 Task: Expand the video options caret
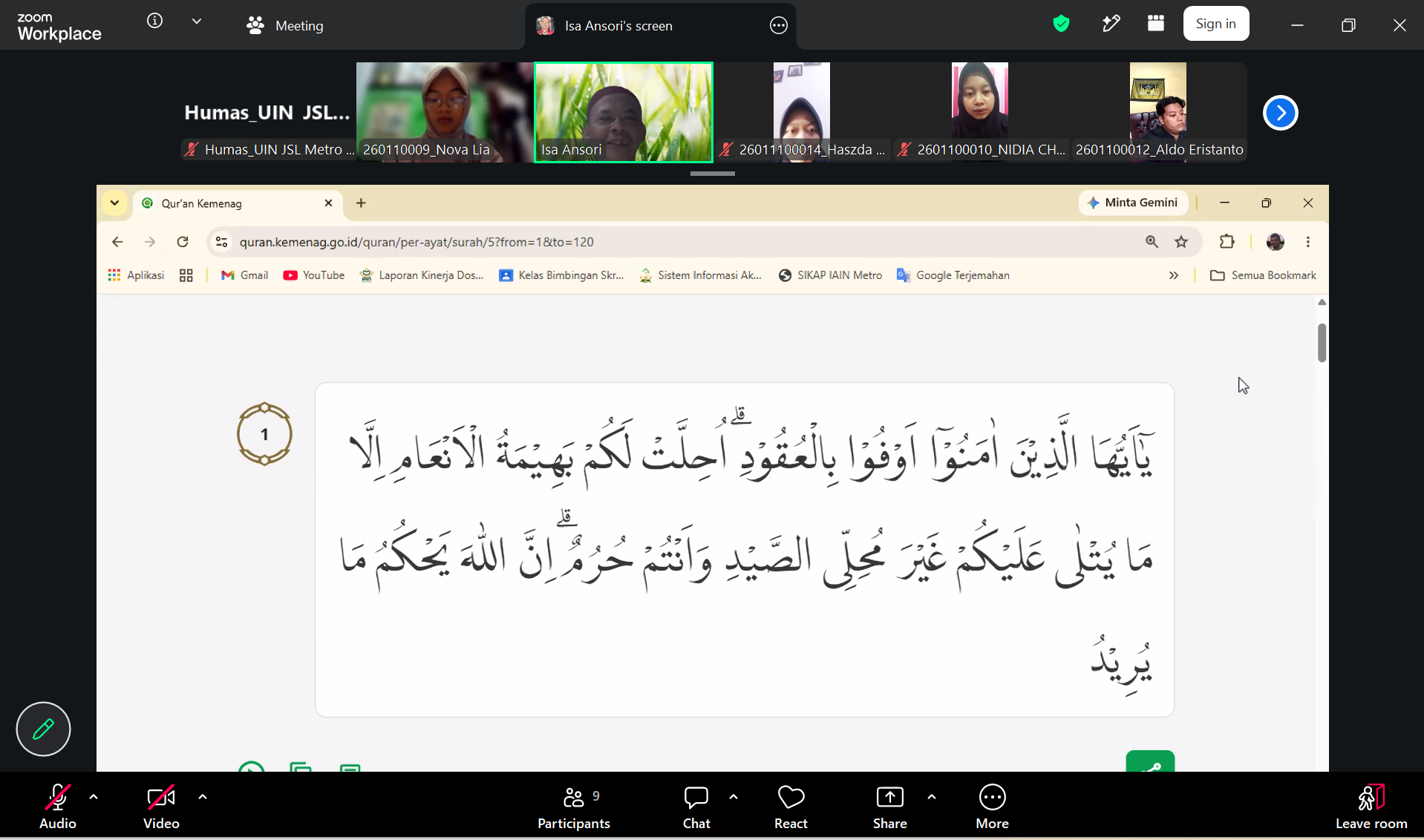(203, 797)
